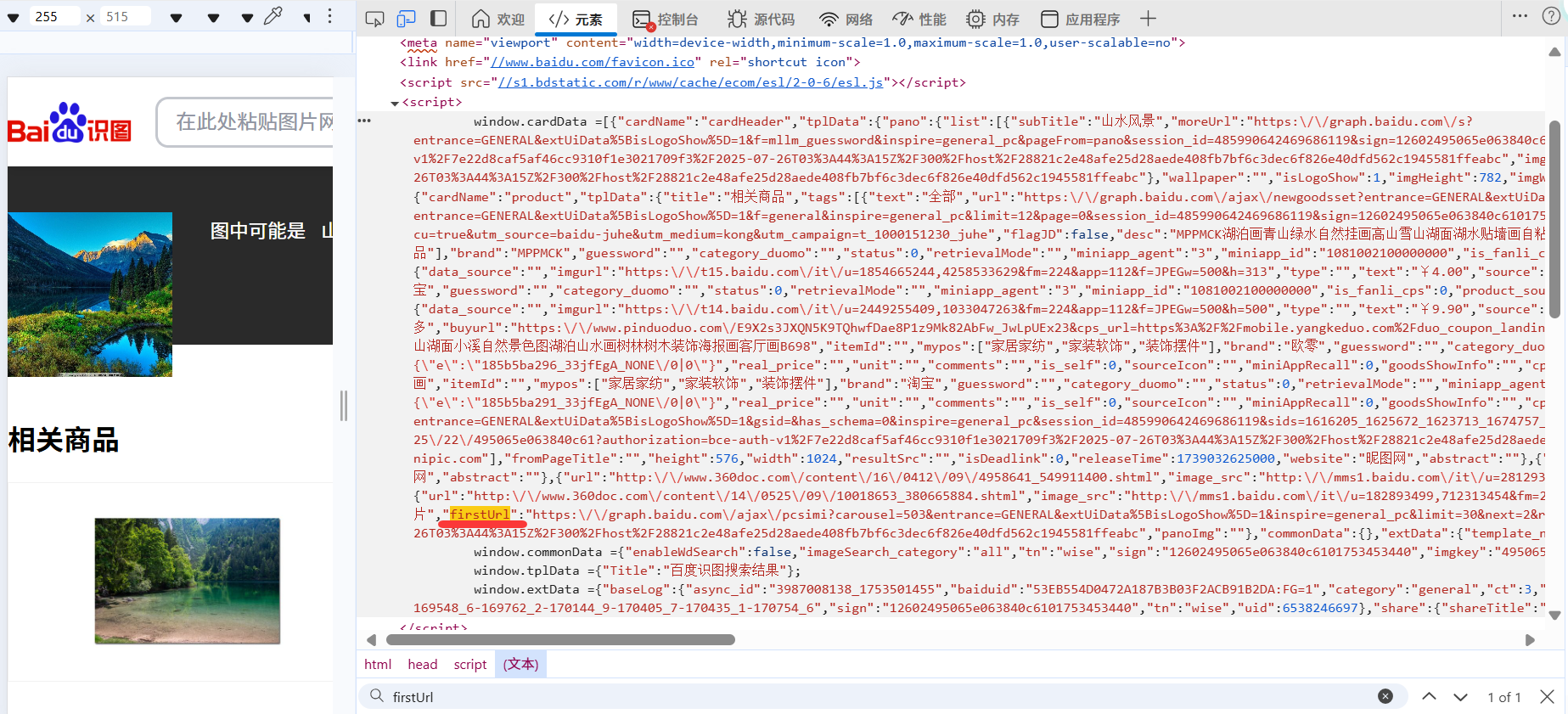Switch to the 元素 elements tab
1568x714 pixels.
pos(576,19)
